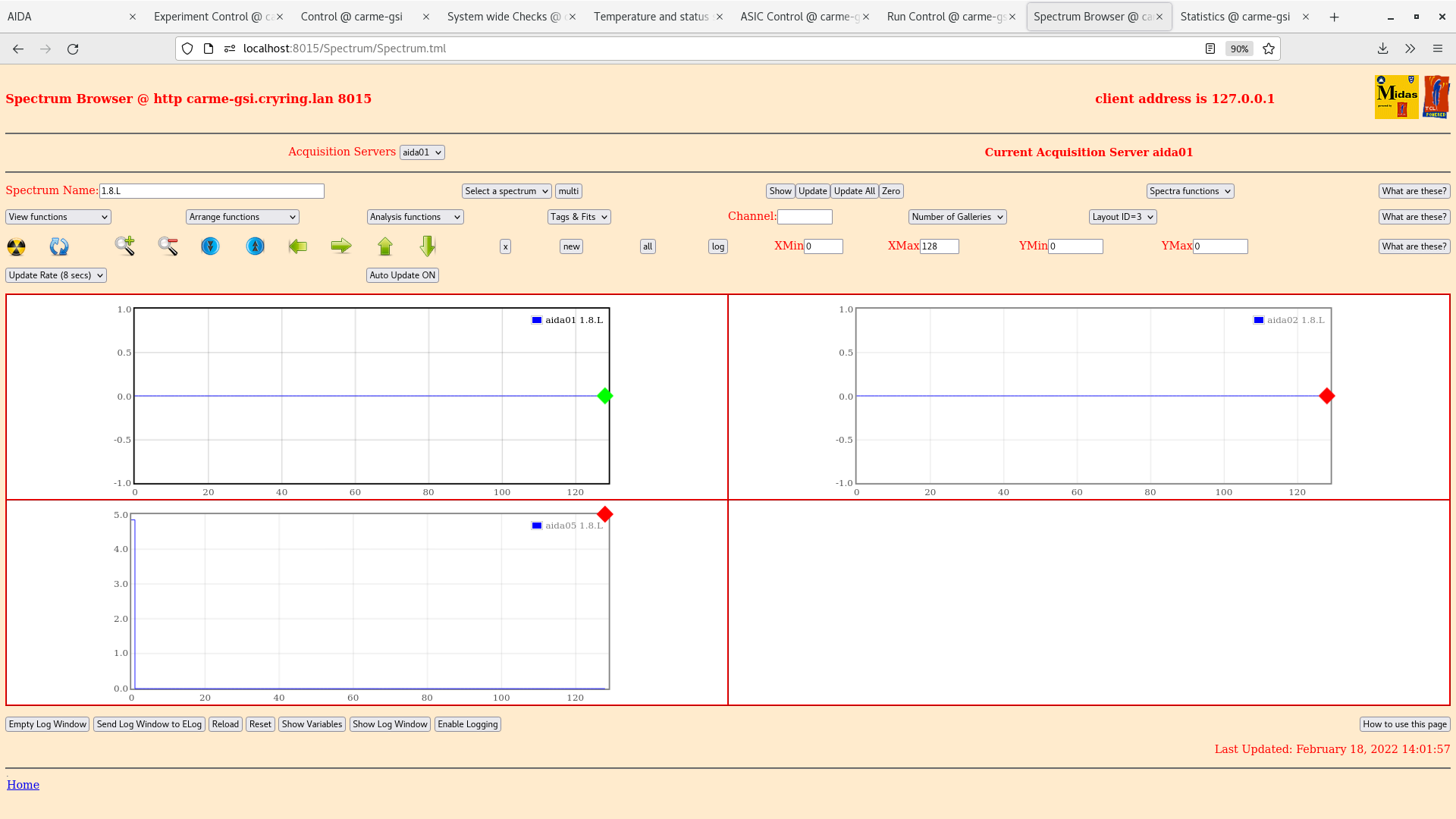
Task: Follow the Home link
Action: tap(23, 785)
